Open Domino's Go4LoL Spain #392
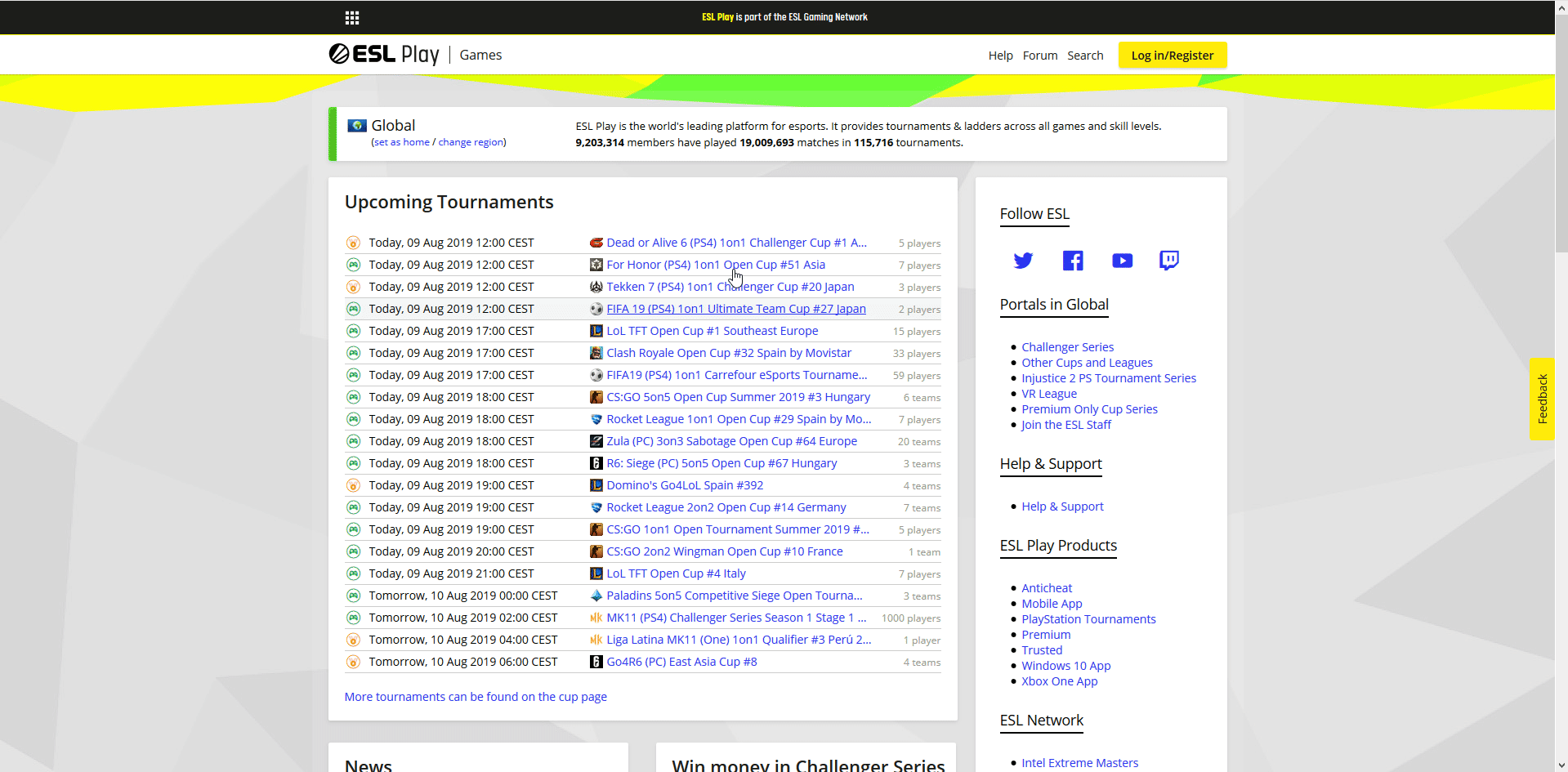Image resolution: width=1568 pixels, height=772 pixels. click(685, 485)
